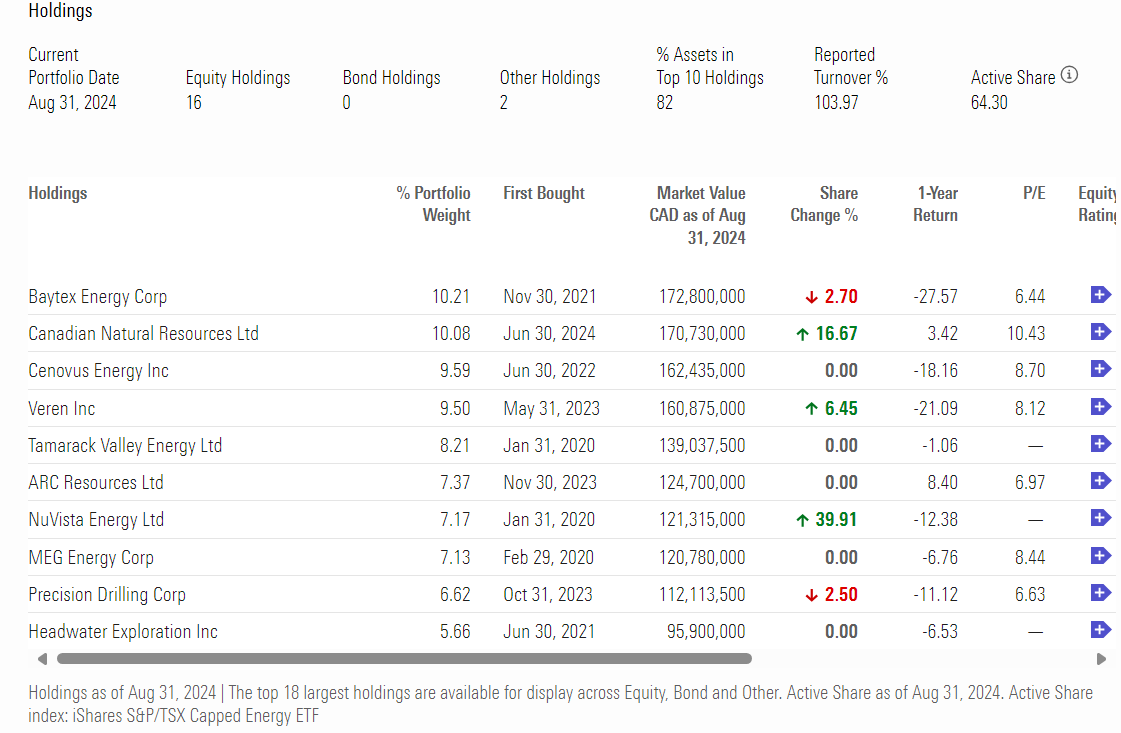Select 1-year return -27.57
The image size is (1121, 733).
[x=935, y=297]
